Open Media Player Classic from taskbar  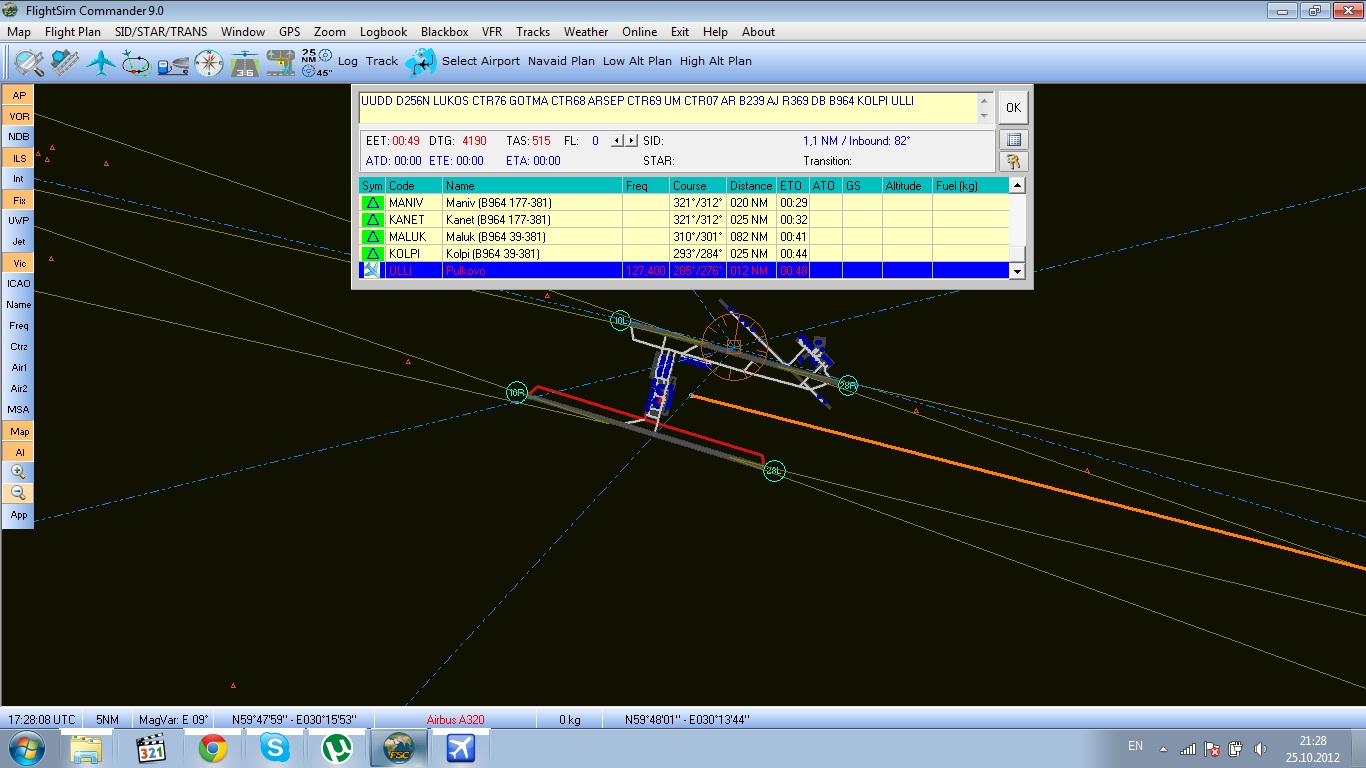[x=150, y=748]
